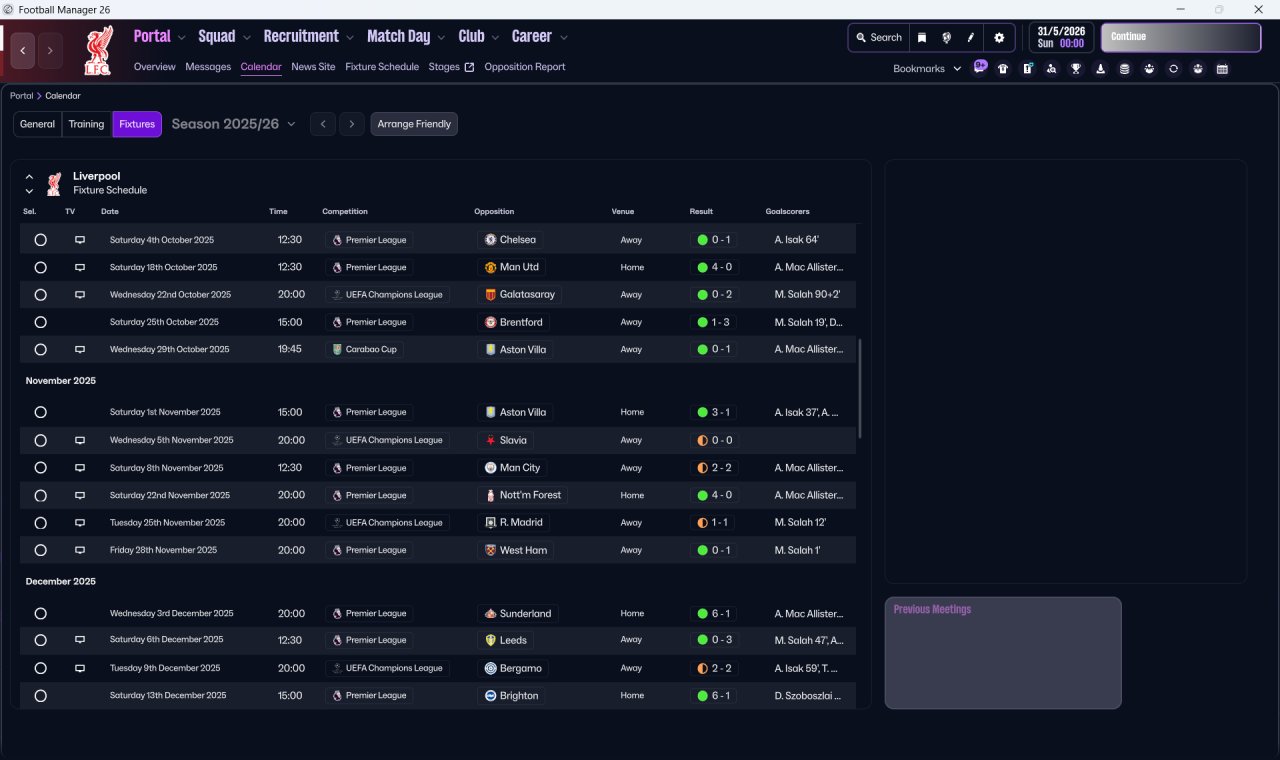1280x760 pixels.
Task: Expand the Recruitment menu chevron
Action: pyautogui.click(x=350, y=38)
